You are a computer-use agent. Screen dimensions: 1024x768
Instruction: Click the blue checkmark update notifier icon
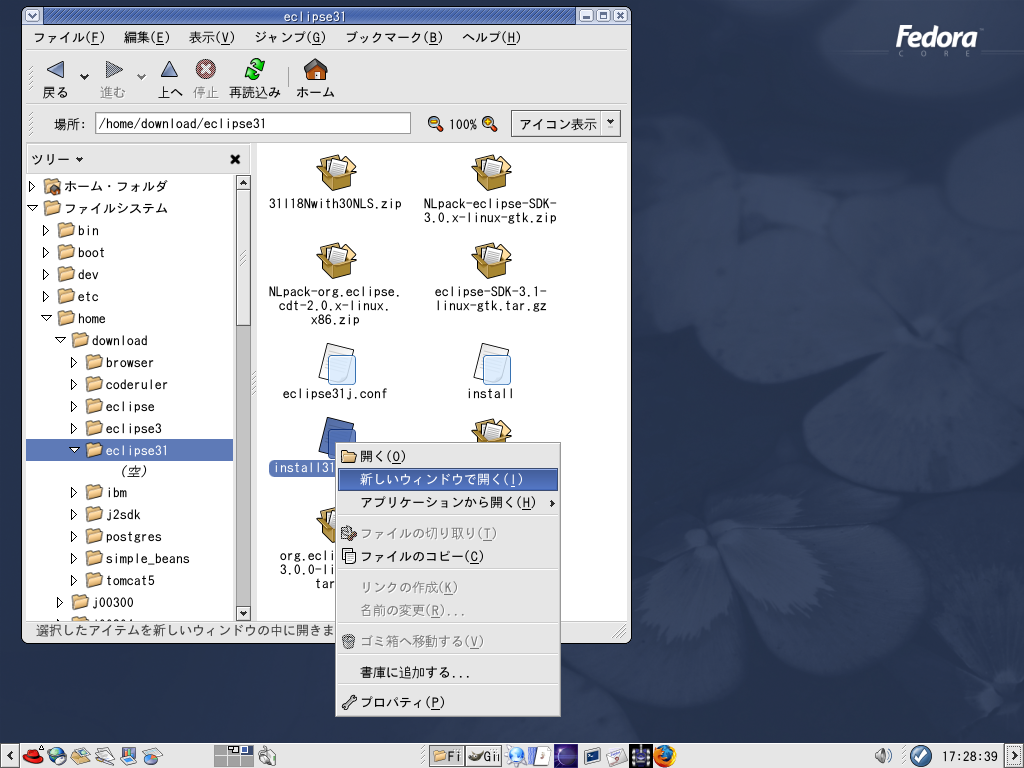point(921,756)
